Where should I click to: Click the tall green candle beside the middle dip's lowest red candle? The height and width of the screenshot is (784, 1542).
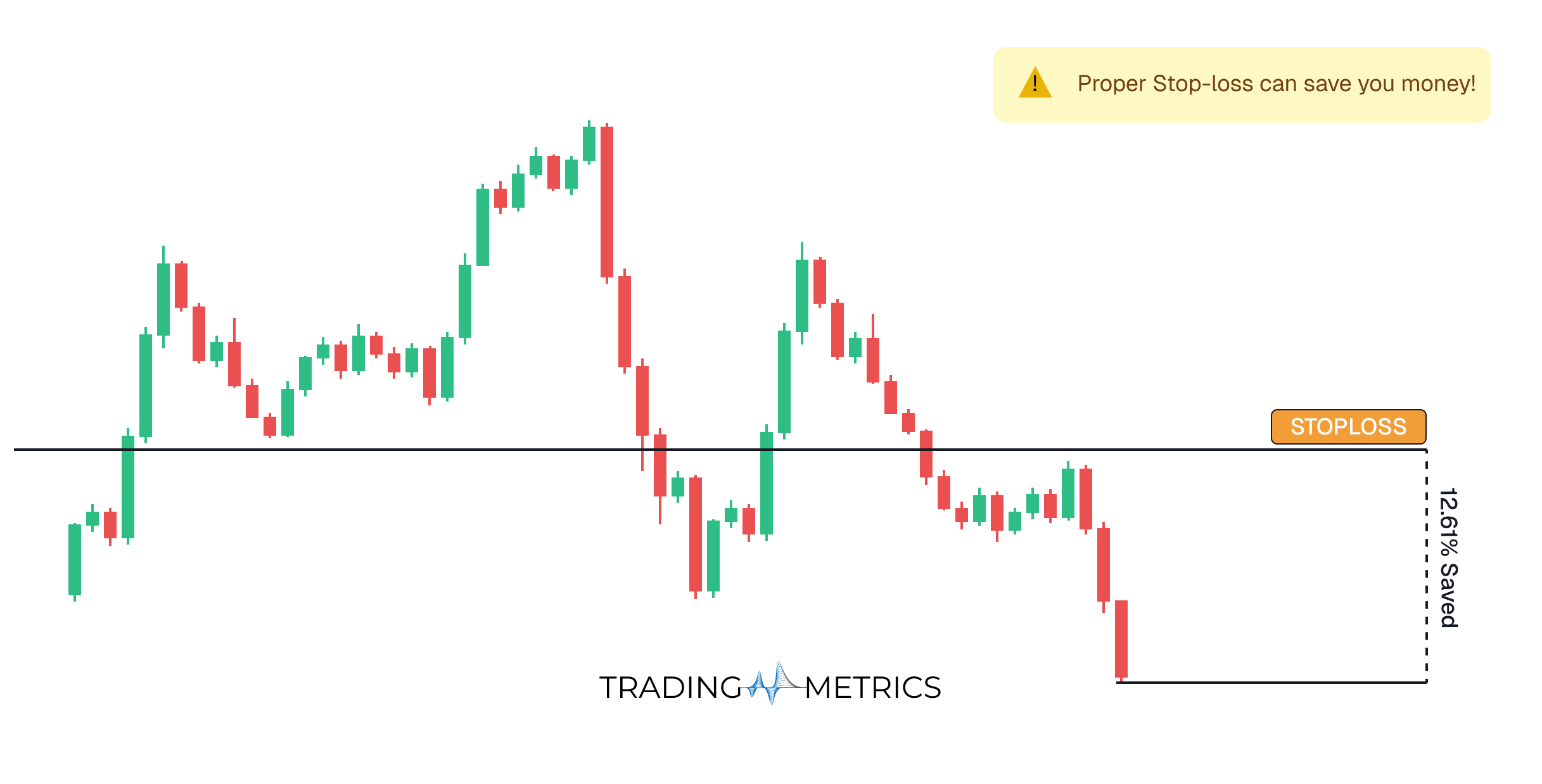click(x=713, y=556)
